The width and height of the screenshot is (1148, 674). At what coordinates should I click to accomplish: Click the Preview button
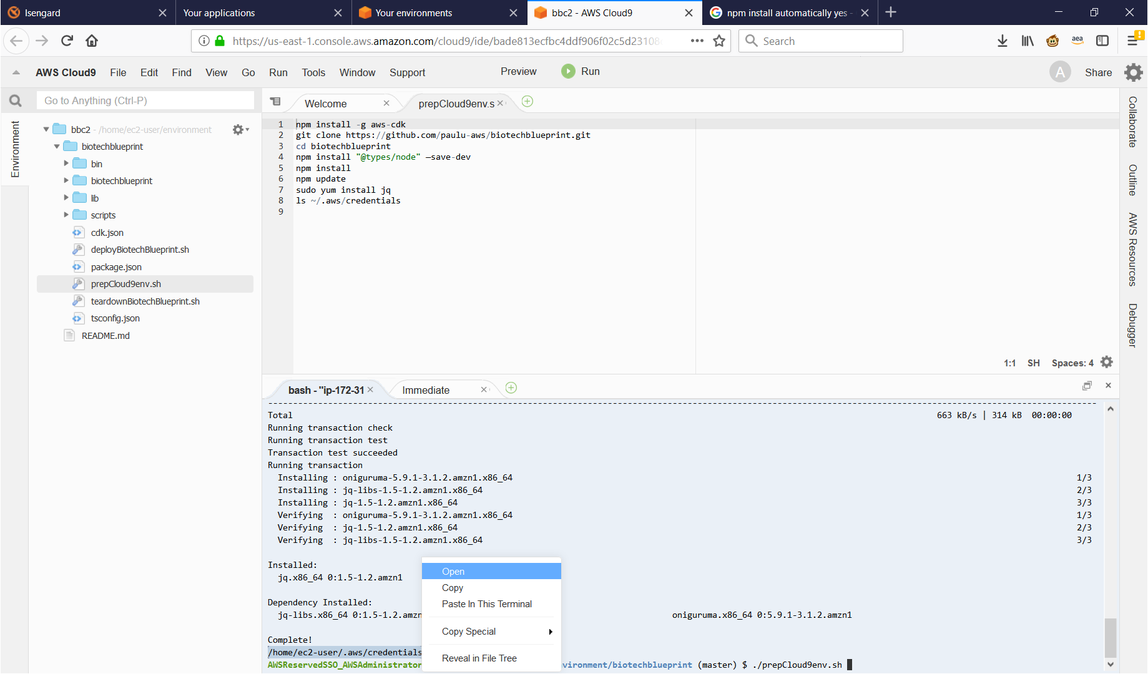518,71
